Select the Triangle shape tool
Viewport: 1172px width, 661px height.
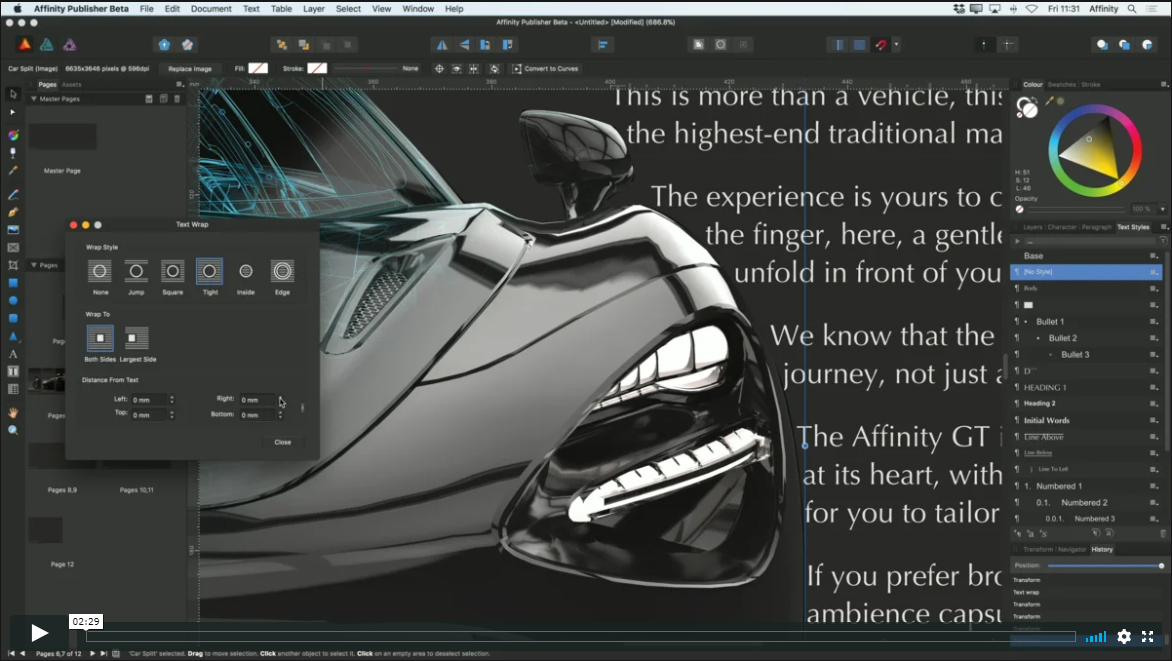pyautogui.click(x=13, y=336)
